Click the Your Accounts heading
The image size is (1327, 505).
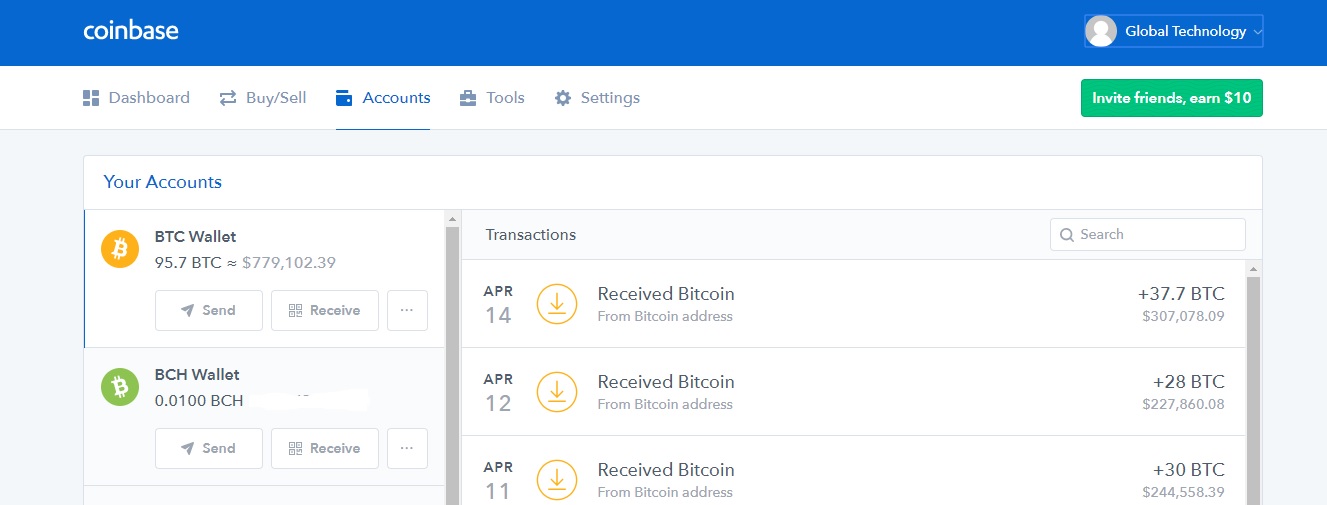click(x=163, y=182)
